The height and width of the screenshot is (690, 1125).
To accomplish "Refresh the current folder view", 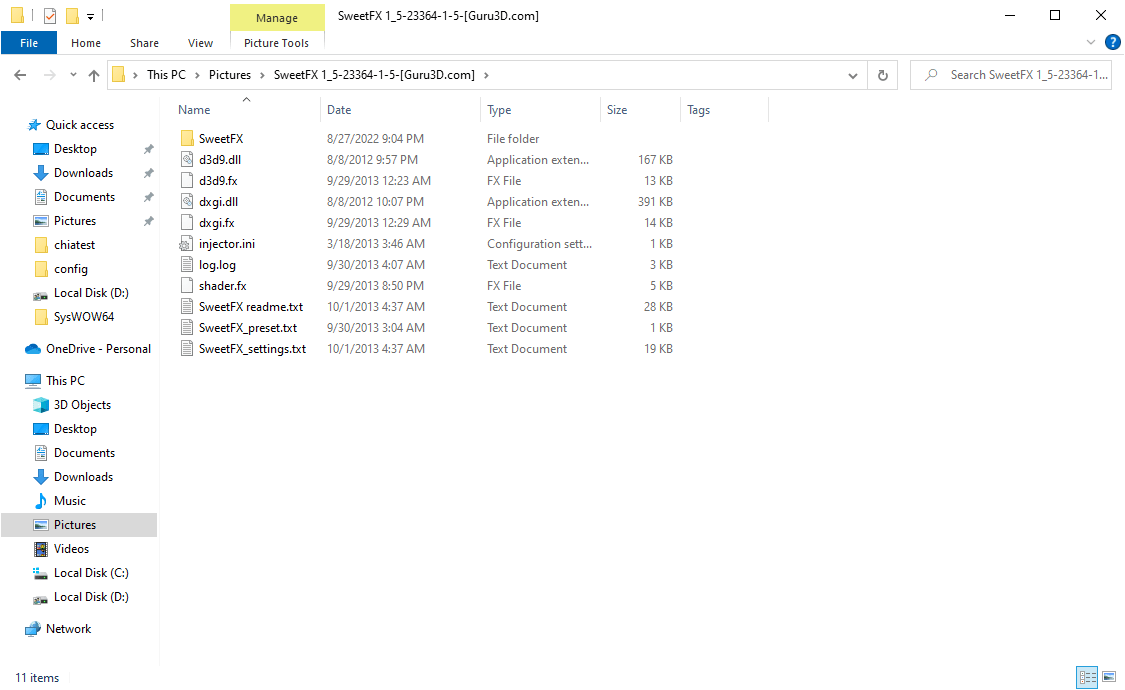I will (x=882, y=75).
